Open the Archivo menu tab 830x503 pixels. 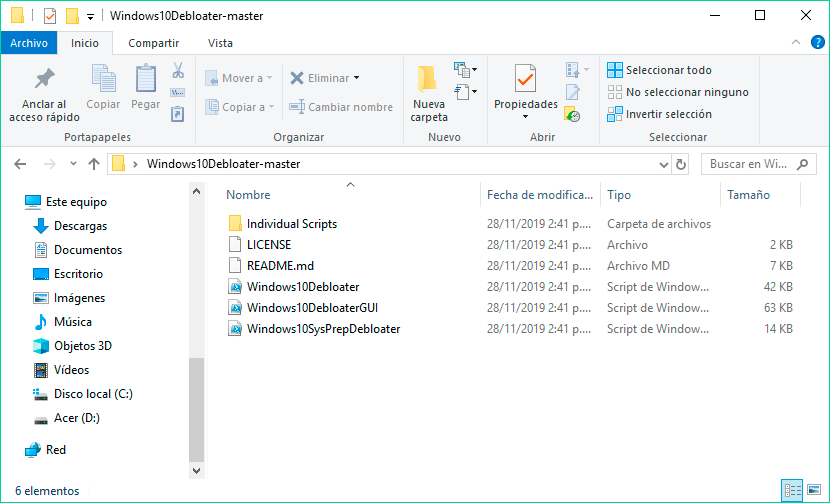pyautogui.click(x=29, y=43)
